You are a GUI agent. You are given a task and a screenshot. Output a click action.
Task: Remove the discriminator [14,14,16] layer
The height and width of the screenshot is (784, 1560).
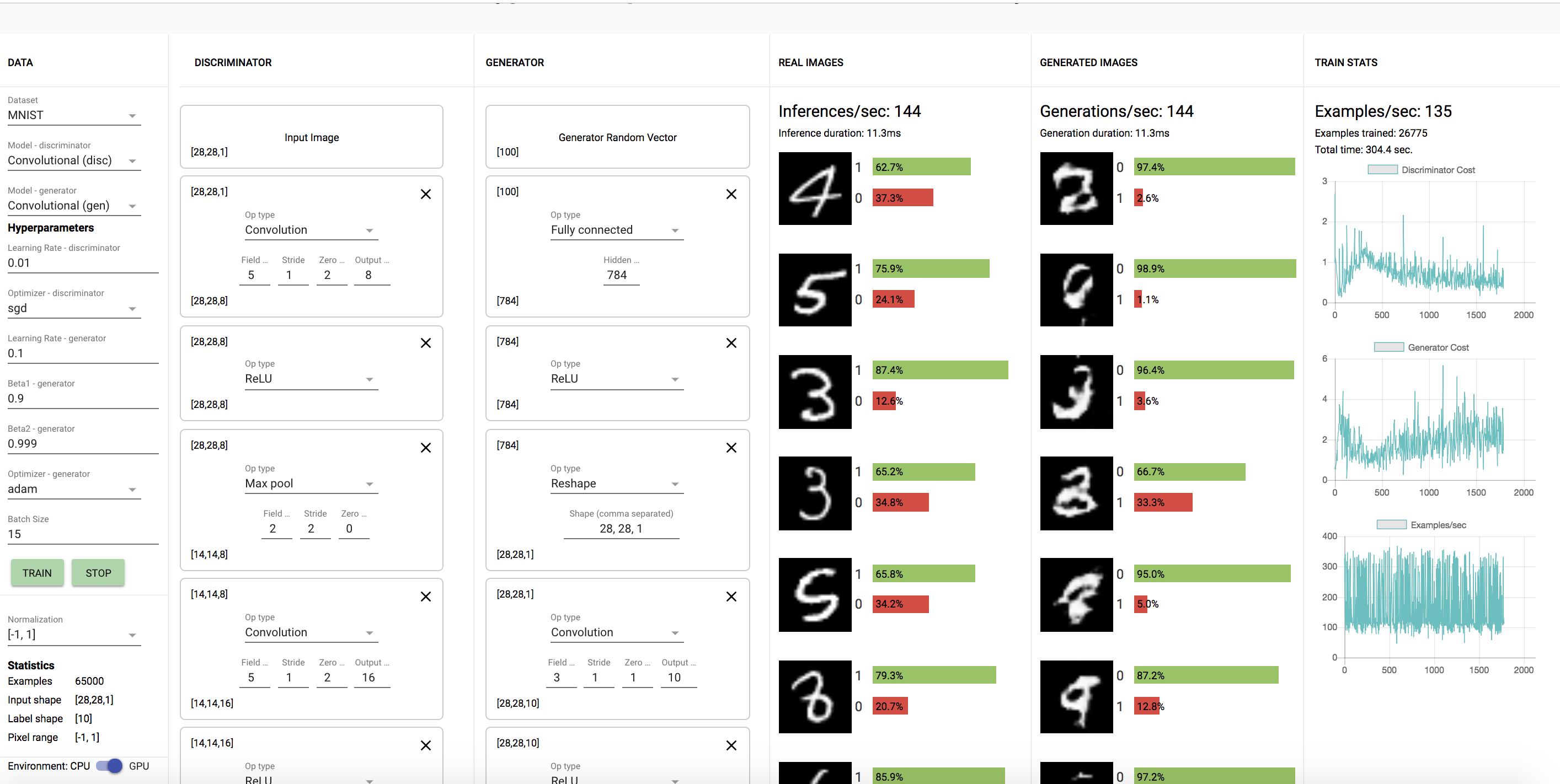pos(426,745)
